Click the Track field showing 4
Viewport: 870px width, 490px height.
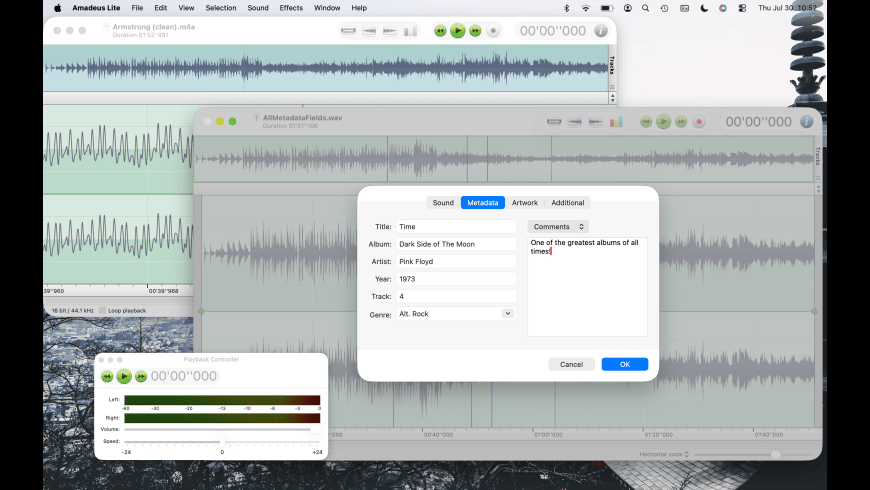(x=456, y=296)
